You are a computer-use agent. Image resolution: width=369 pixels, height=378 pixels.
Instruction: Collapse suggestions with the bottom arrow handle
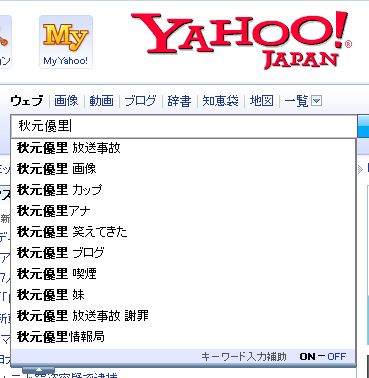click(38, 370)
